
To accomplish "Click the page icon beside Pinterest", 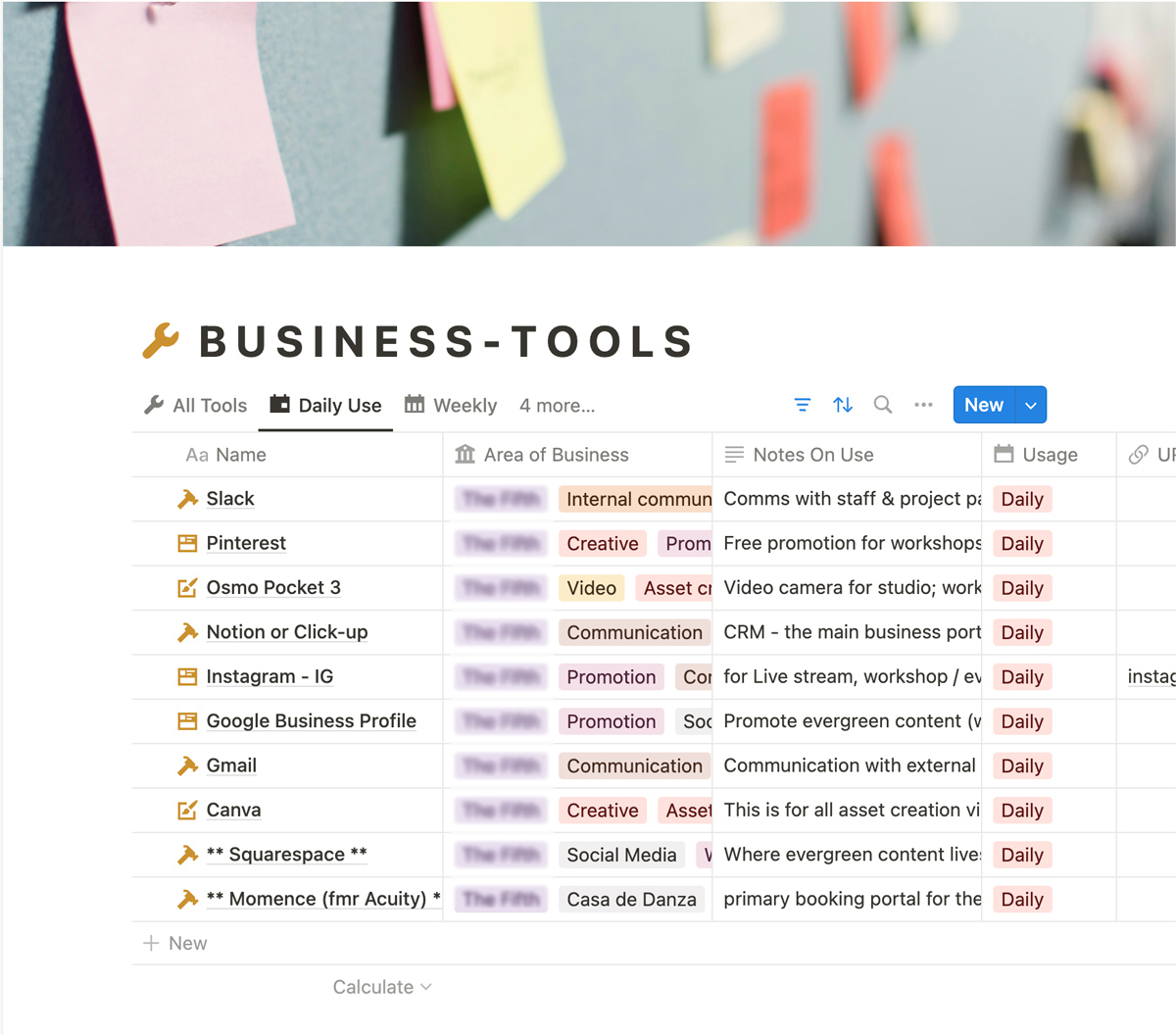I will [x=187, y=543].
